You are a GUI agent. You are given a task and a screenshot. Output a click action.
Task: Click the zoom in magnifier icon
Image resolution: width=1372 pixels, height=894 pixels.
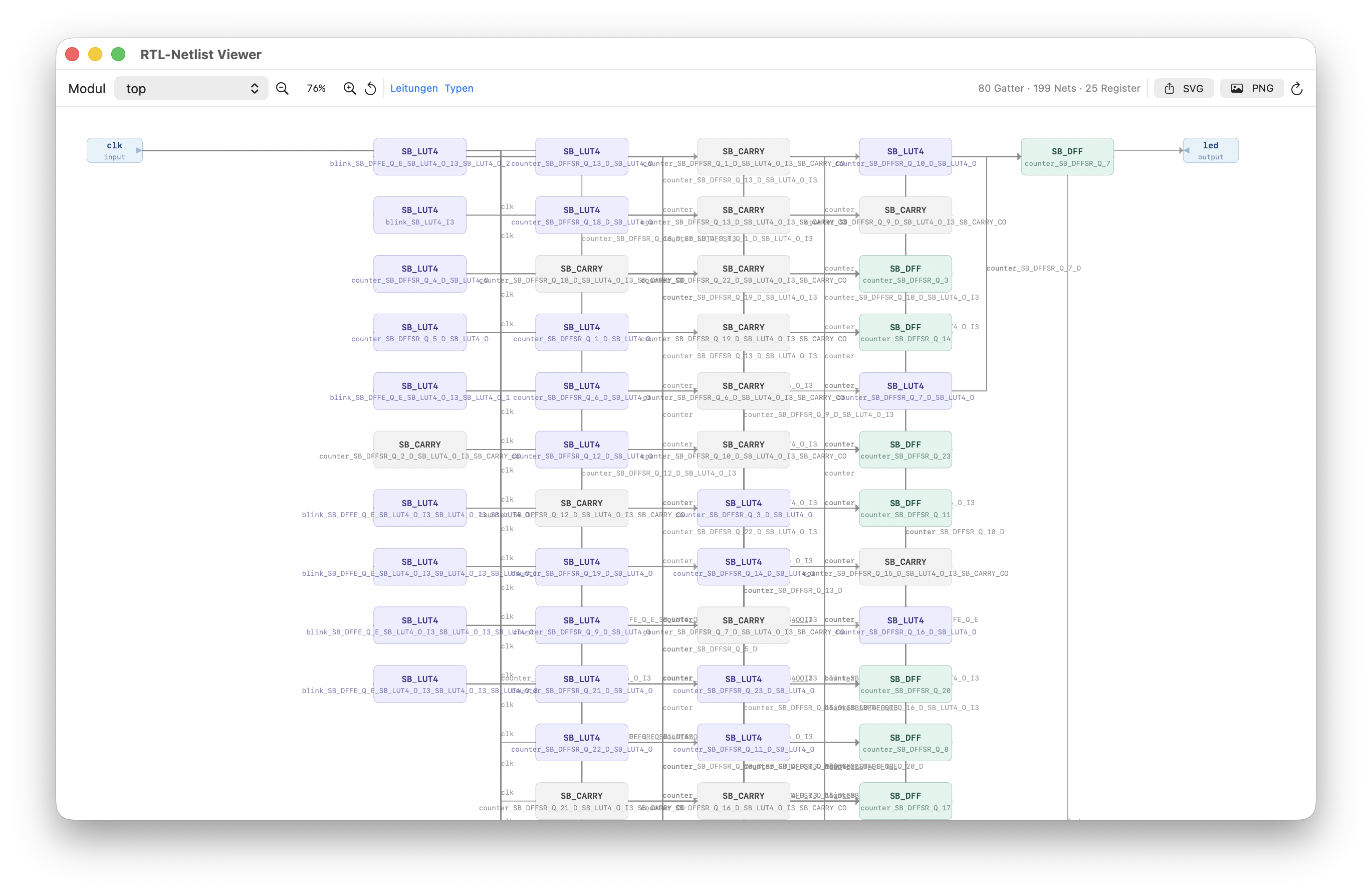349,88
